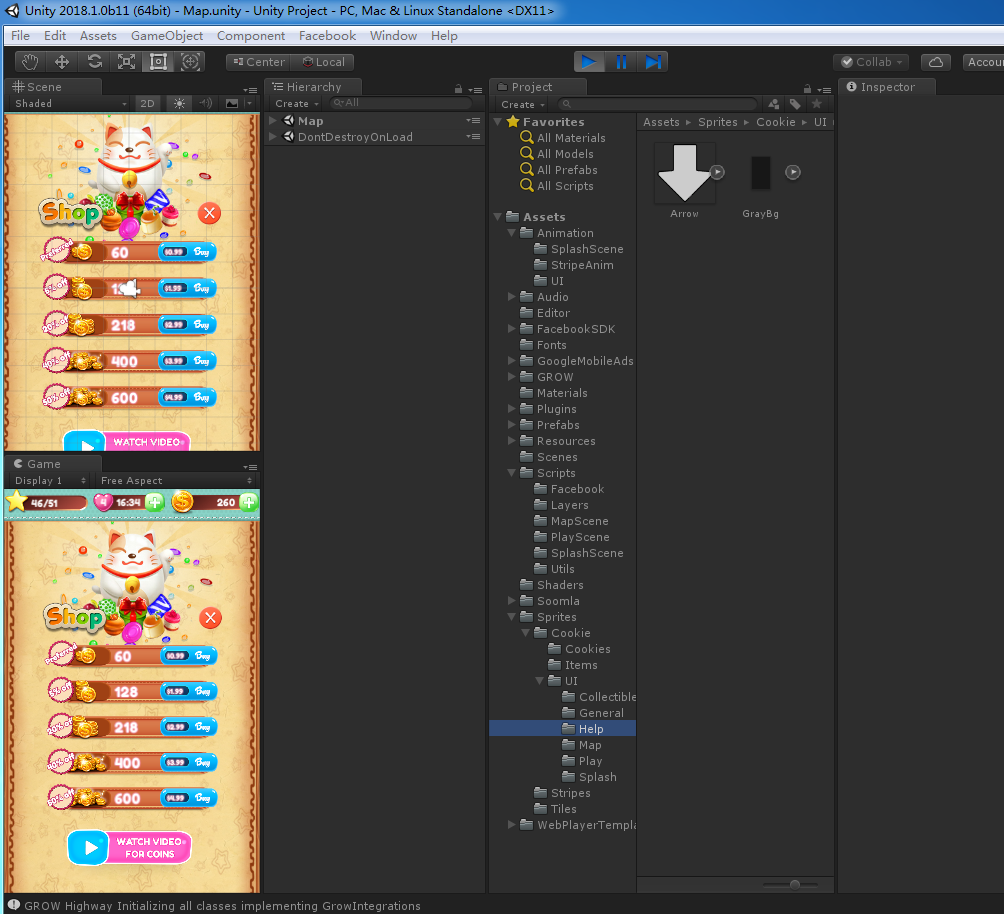Switch to the Inspector tab
This screenshot has height=914, width=1004.
887,87
